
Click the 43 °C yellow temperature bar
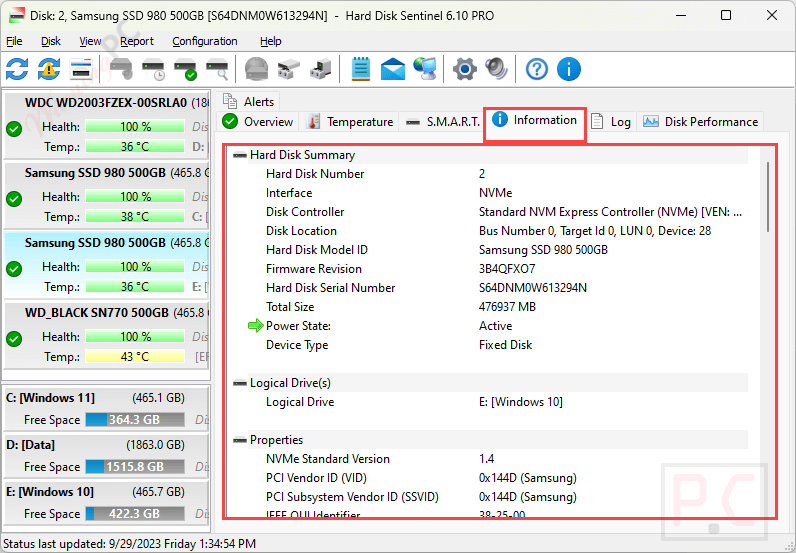(x=135, y=356)
